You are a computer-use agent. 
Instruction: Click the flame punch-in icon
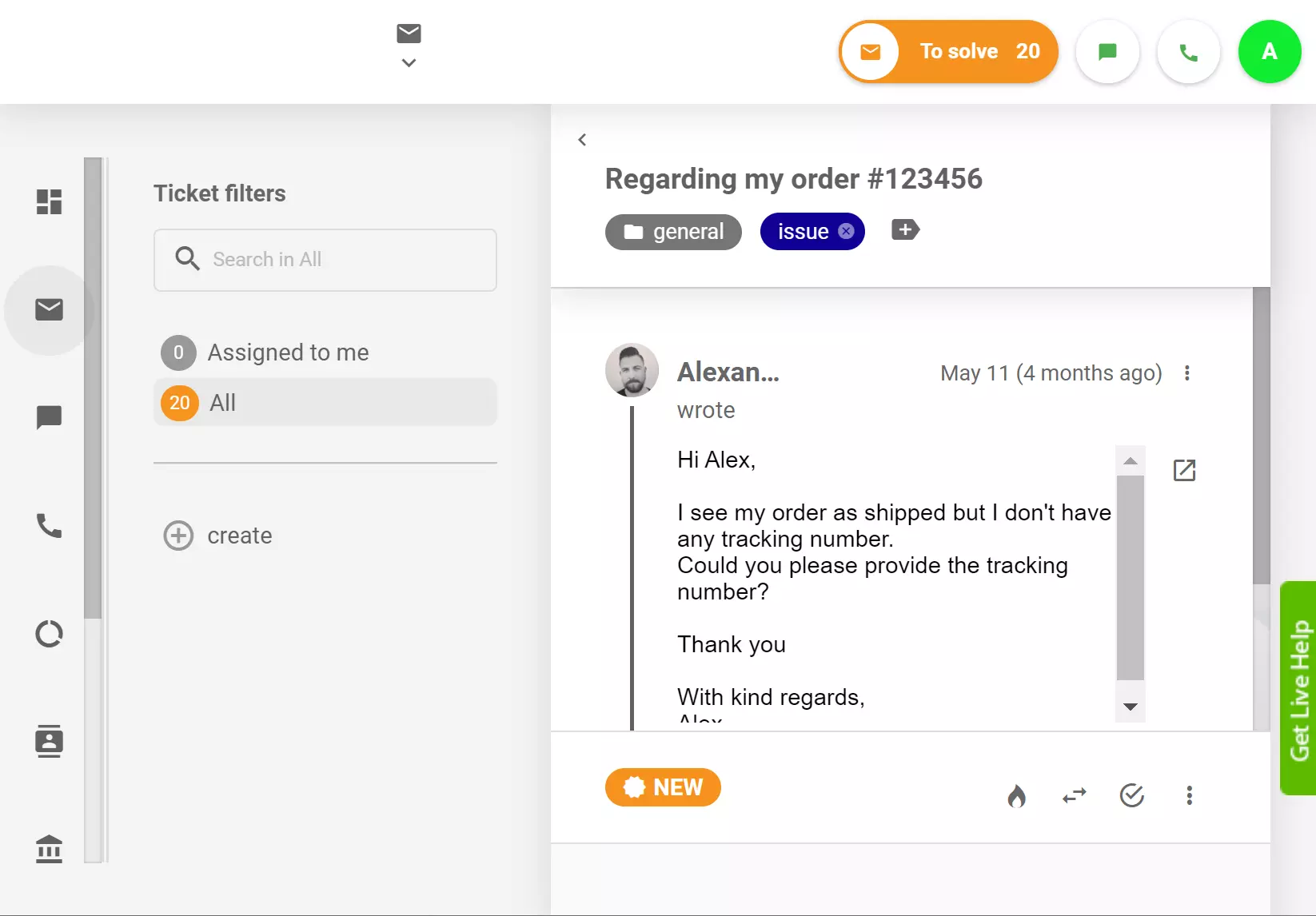[1017, 795]
